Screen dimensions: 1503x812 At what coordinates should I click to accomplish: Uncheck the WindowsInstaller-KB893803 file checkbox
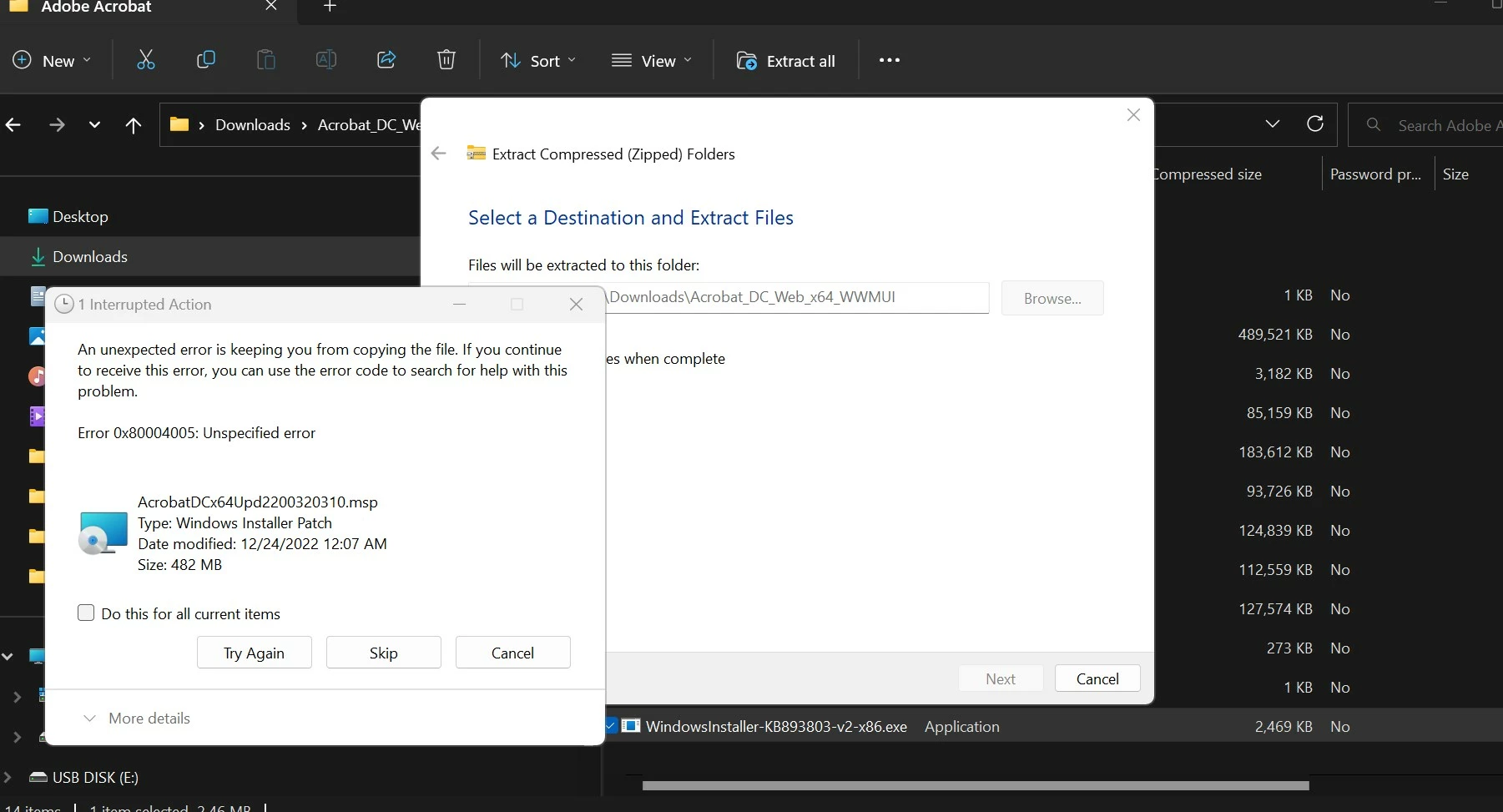pyautogui.click(x=611, y=726)
